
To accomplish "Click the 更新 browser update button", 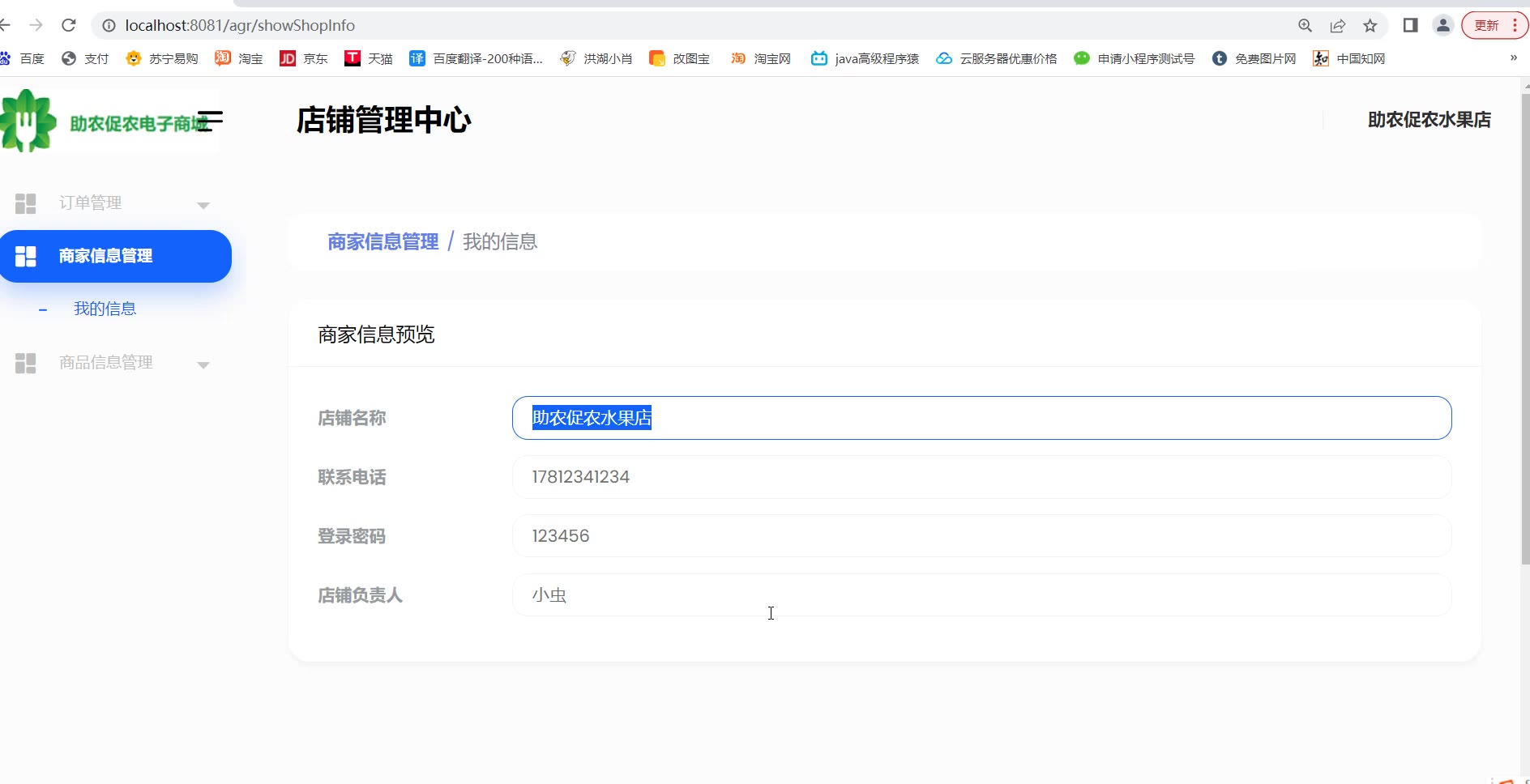I will click(x=1487, y=26).
